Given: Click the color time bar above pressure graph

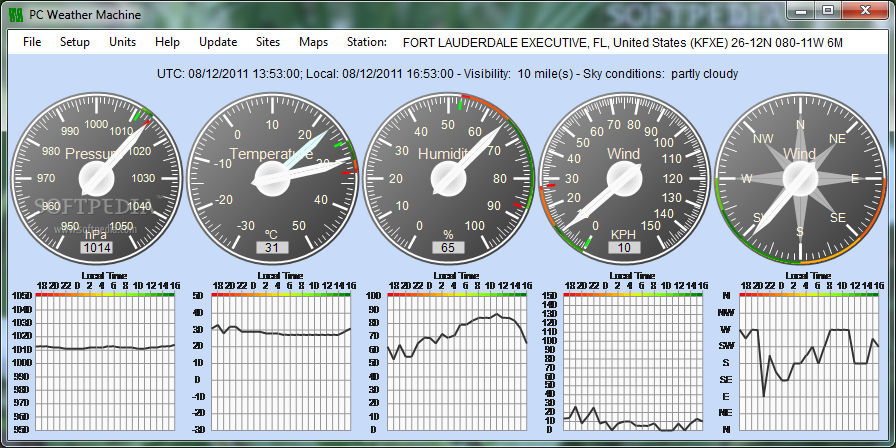Looking at the screenshot, I should tap(105, 294).
